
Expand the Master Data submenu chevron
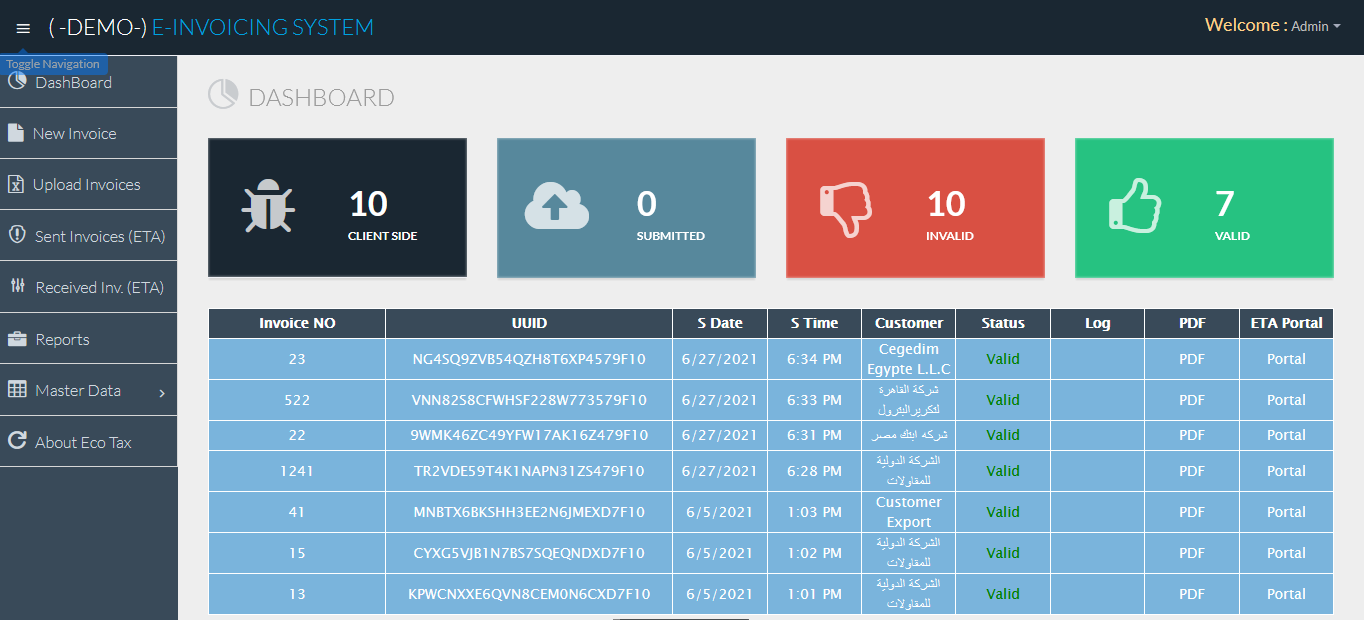point(162,393)
